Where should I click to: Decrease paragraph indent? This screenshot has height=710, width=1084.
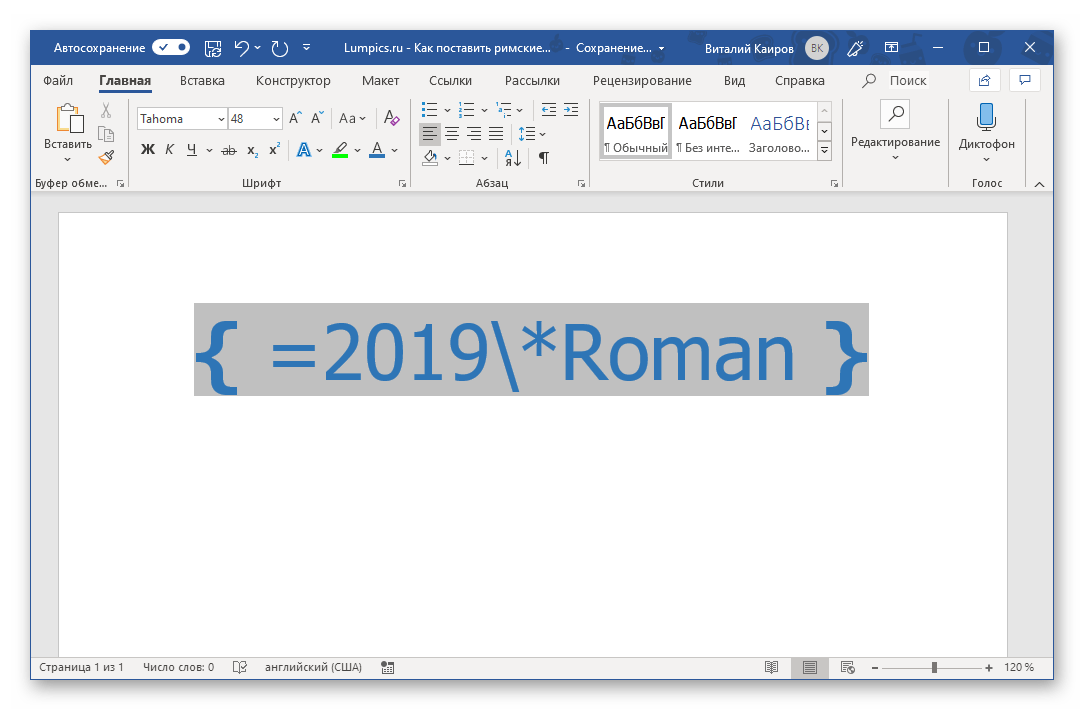click(x=549, y=110)
